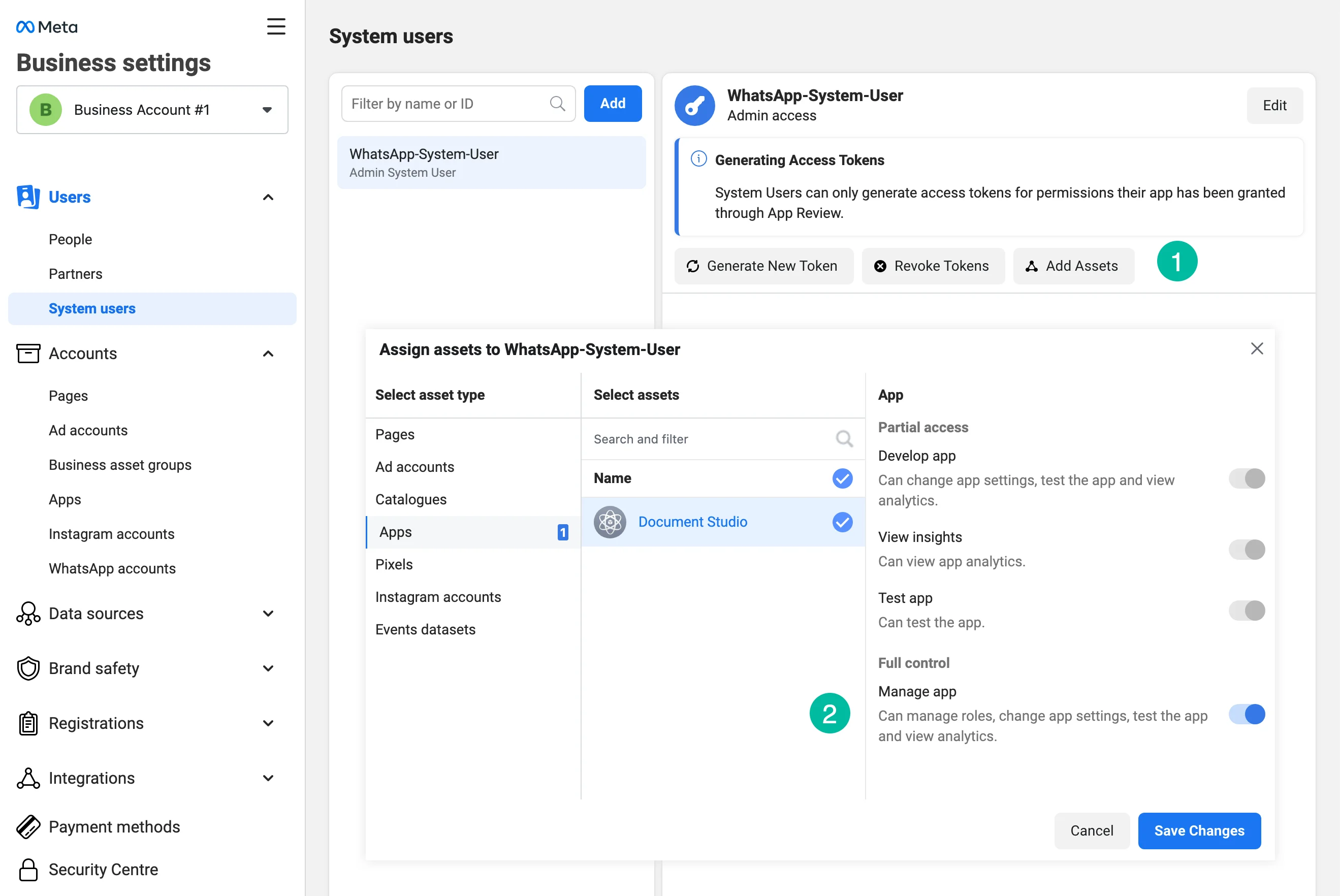Click Save Changes button
The image size is (1340, 896).
tap(1199, 830)
